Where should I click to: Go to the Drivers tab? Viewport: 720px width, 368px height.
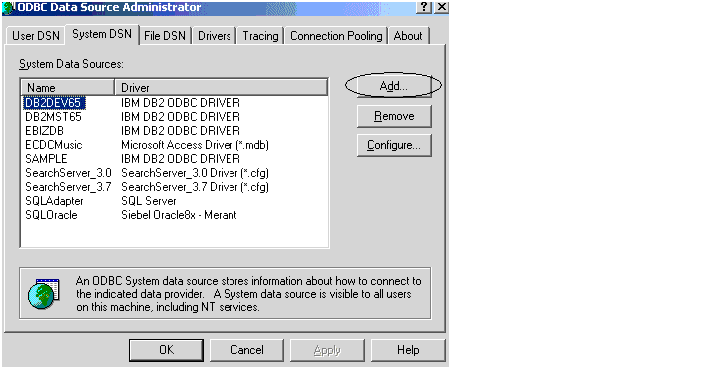click(214, 36)
